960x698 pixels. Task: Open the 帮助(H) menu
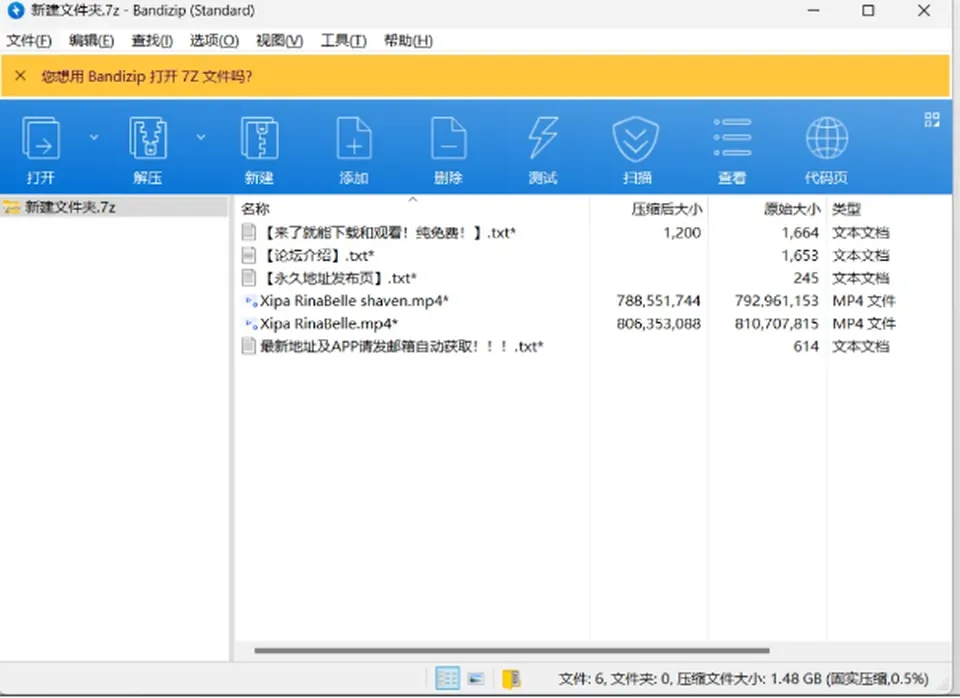(x=408, y=41)
